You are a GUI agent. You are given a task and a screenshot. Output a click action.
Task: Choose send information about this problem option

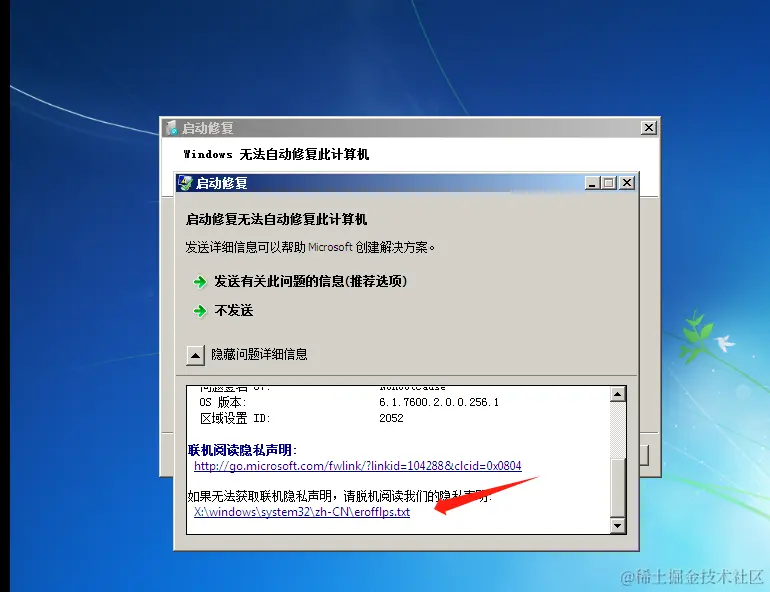tap(310, 281)
